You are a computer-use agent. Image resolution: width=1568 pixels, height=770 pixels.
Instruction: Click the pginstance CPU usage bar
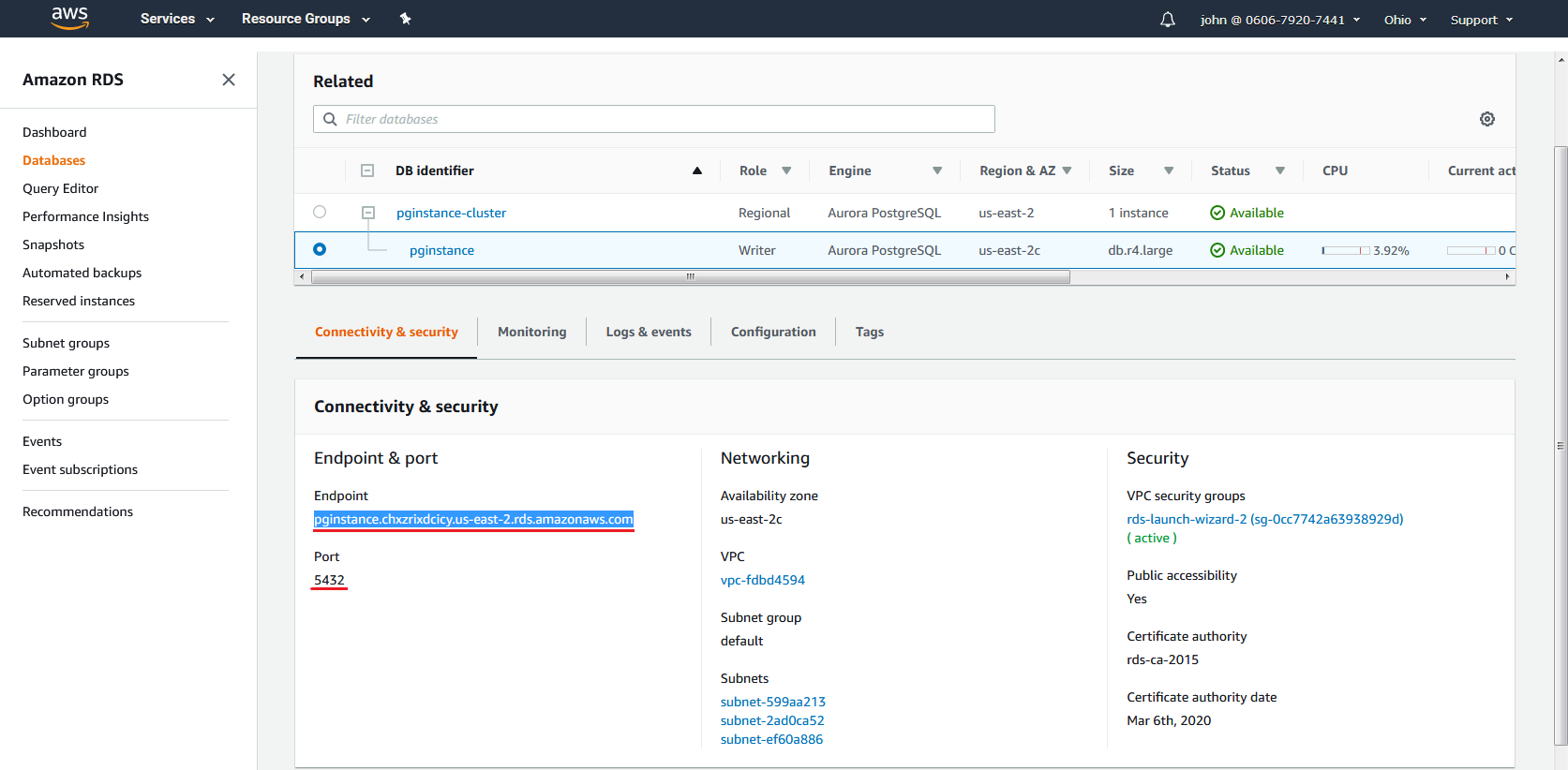pyautogui.click(x=1346, y=250)
